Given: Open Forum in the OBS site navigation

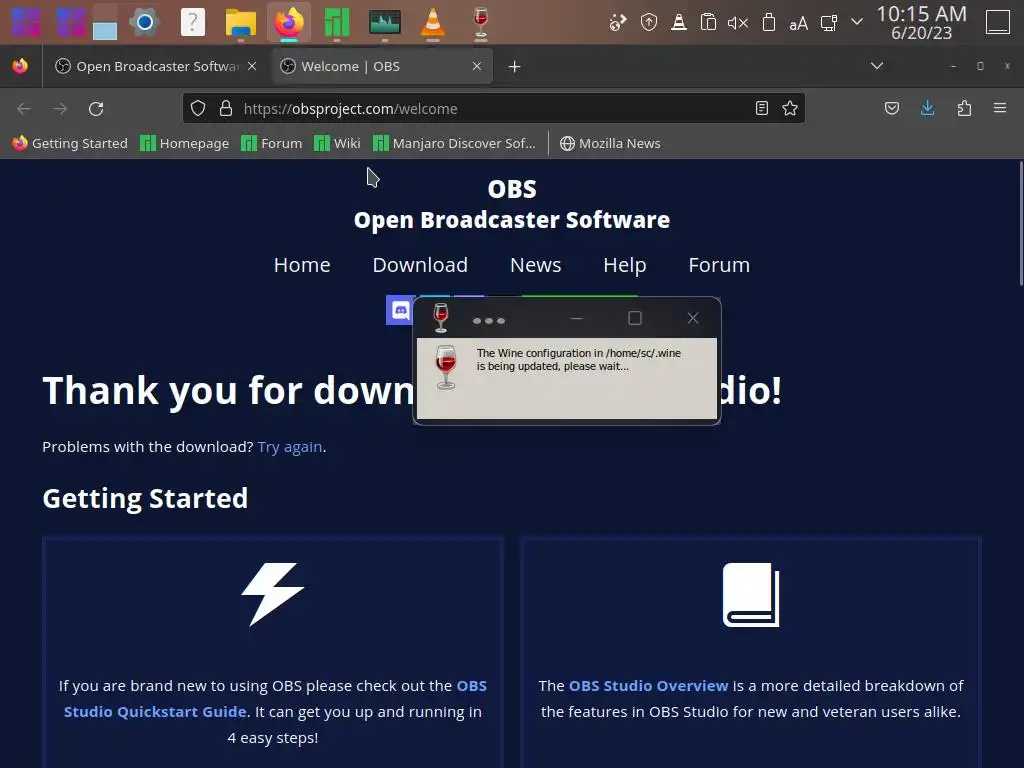Looking at the screenshot, I should pyautogui.click(x=719, y=265).
